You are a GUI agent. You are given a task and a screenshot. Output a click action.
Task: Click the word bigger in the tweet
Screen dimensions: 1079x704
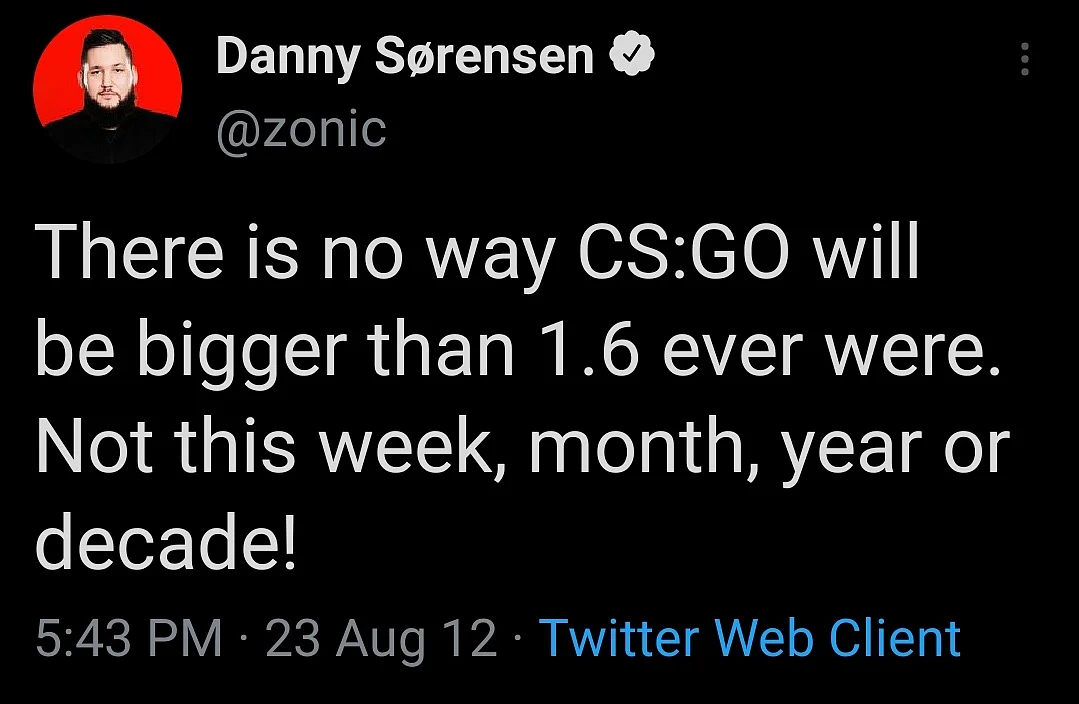point(241,351)
